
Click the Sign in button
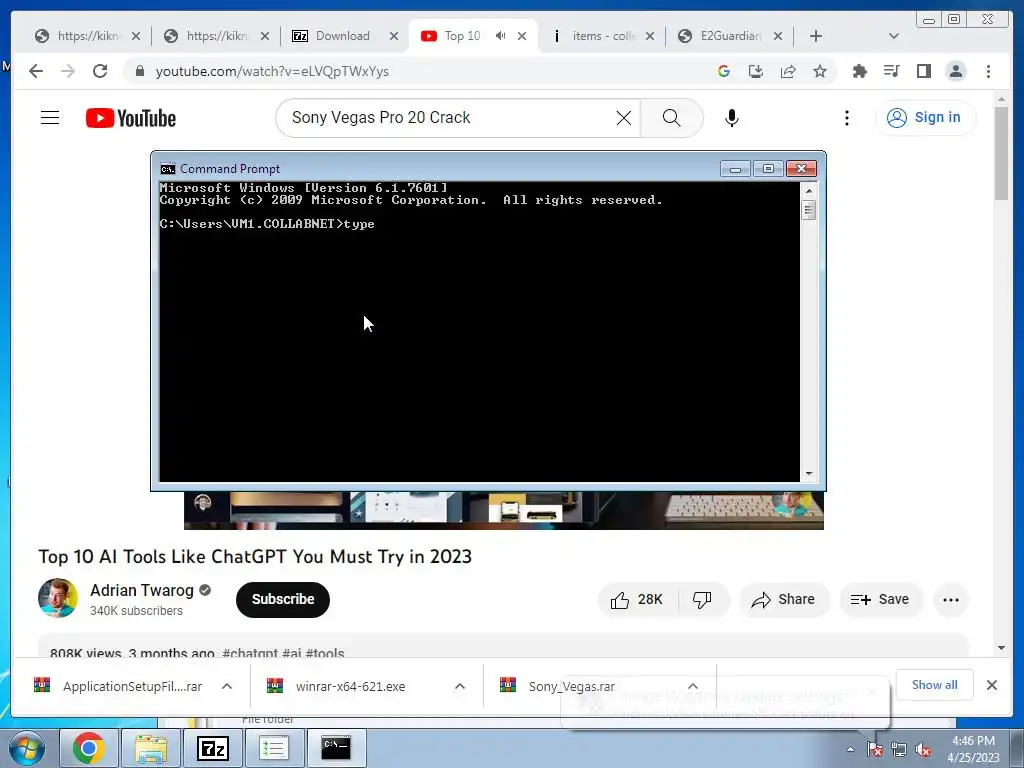tap(925, 118)
